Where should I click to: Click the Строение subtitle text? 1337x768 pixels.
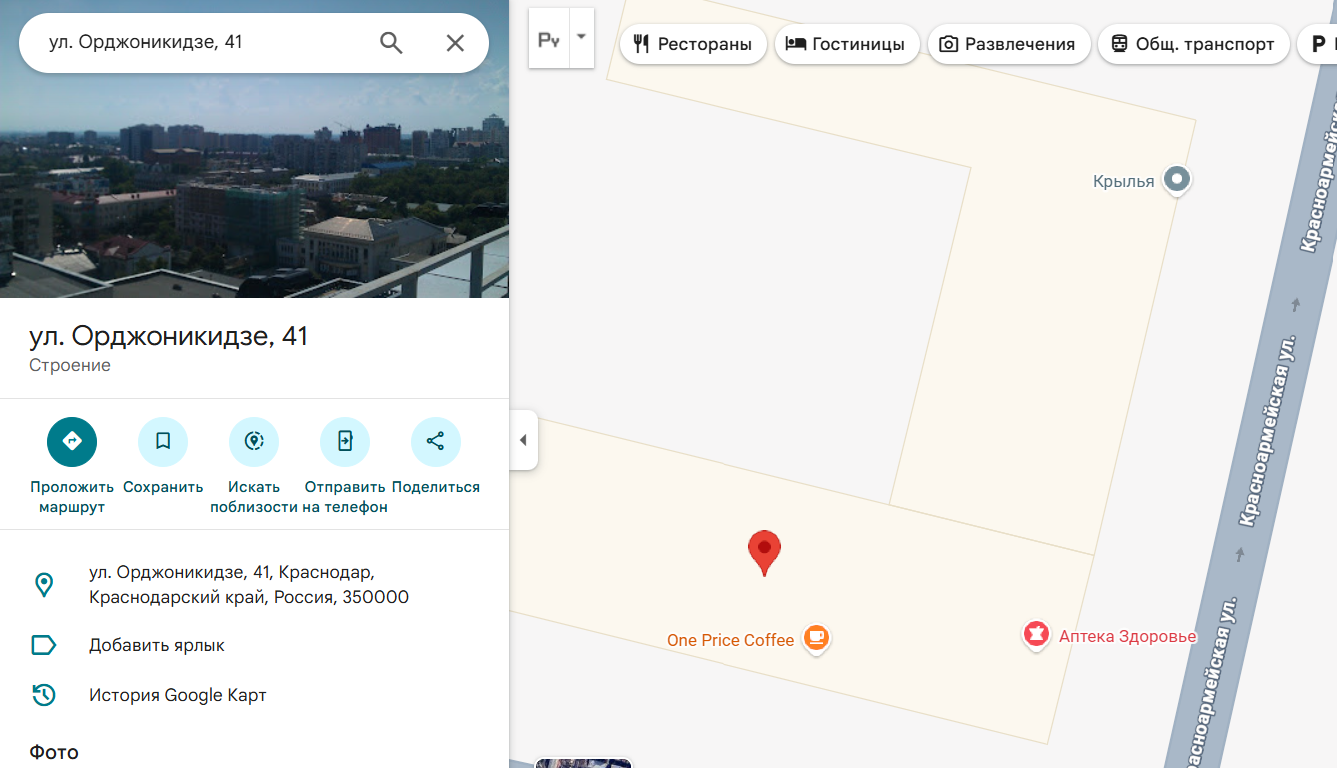pos(70,366)
